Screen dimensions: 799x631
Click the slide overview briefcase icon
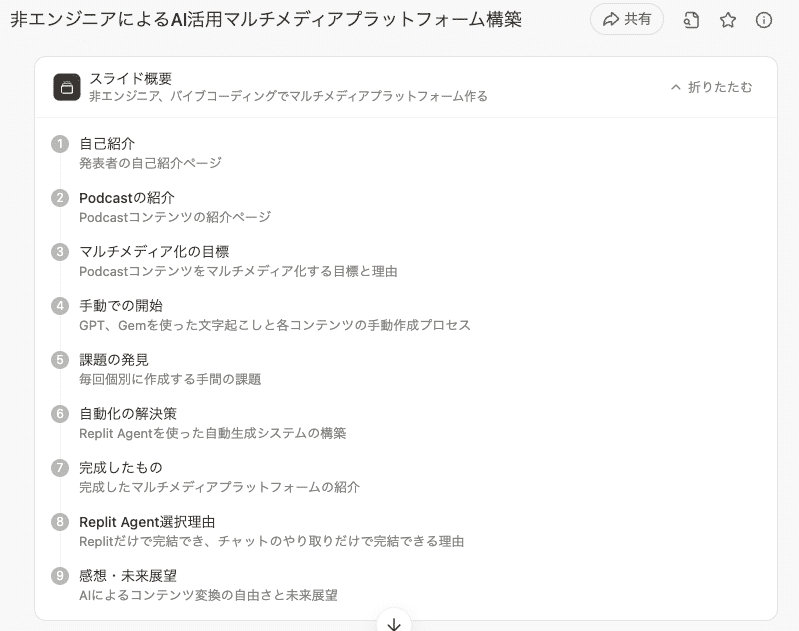pyautogui.click(x=67, y=87)
